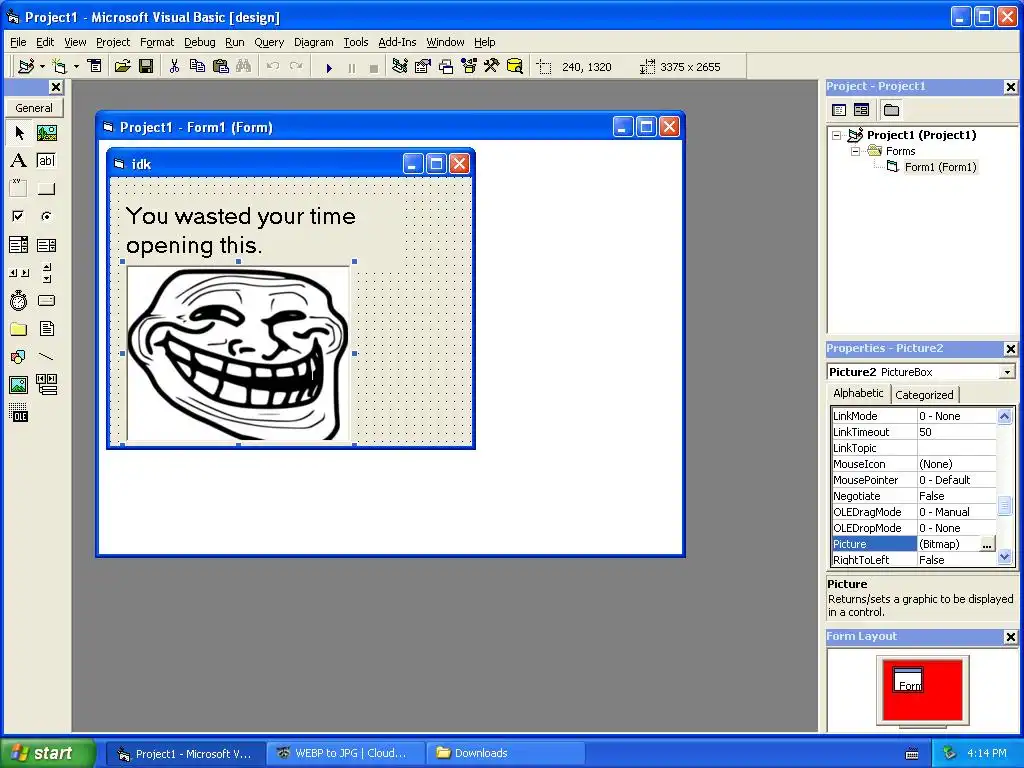1024x768 pixels.
Task: Toggle Folders in the Project panel
Action: tap(891, 110)
